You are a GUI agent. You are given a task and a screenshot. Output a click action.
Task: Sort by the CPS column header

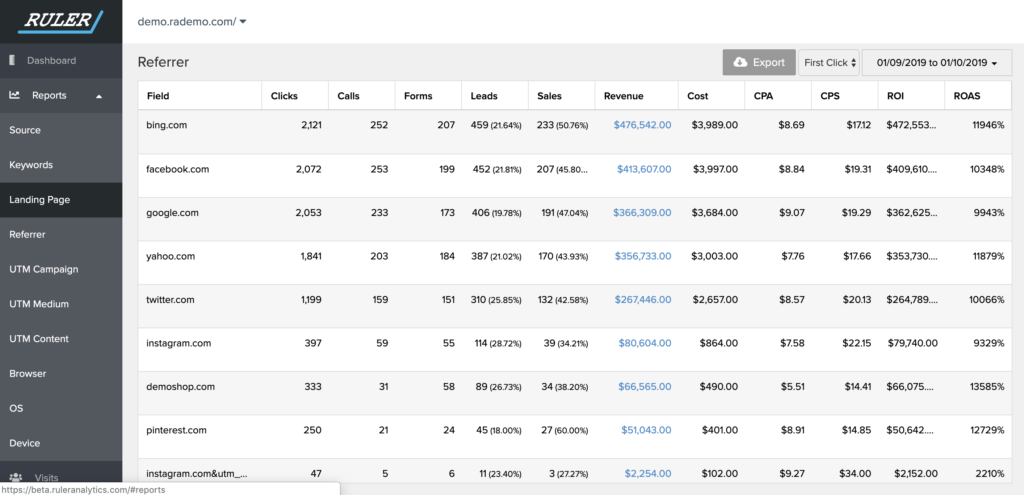(844, 95)
